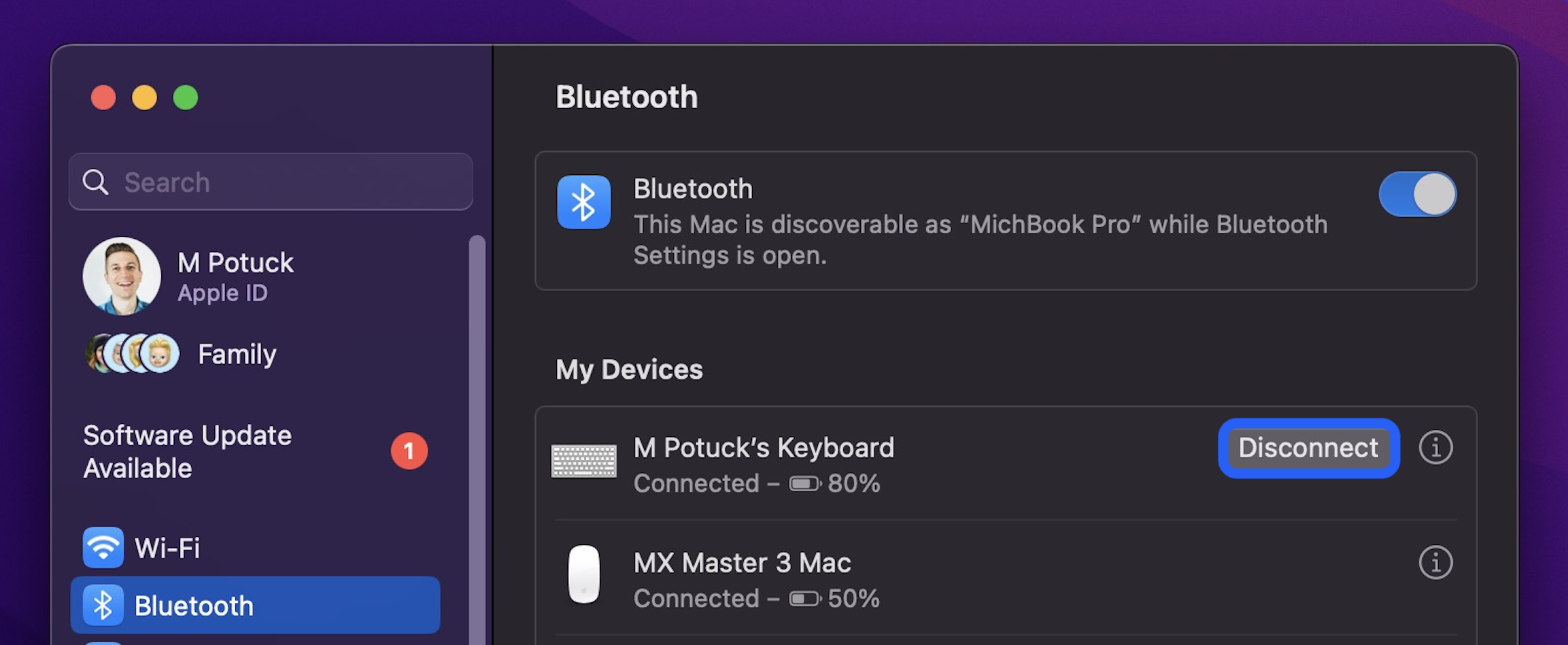Click M Potuck's Keyboard device icon

(x=583, y=459)
